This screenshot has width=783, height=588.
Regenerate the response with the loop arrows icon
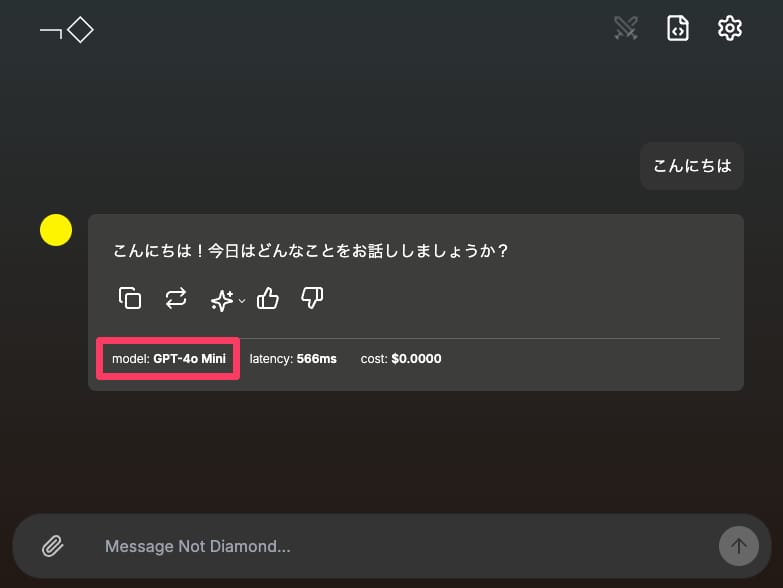click(176, 298)
